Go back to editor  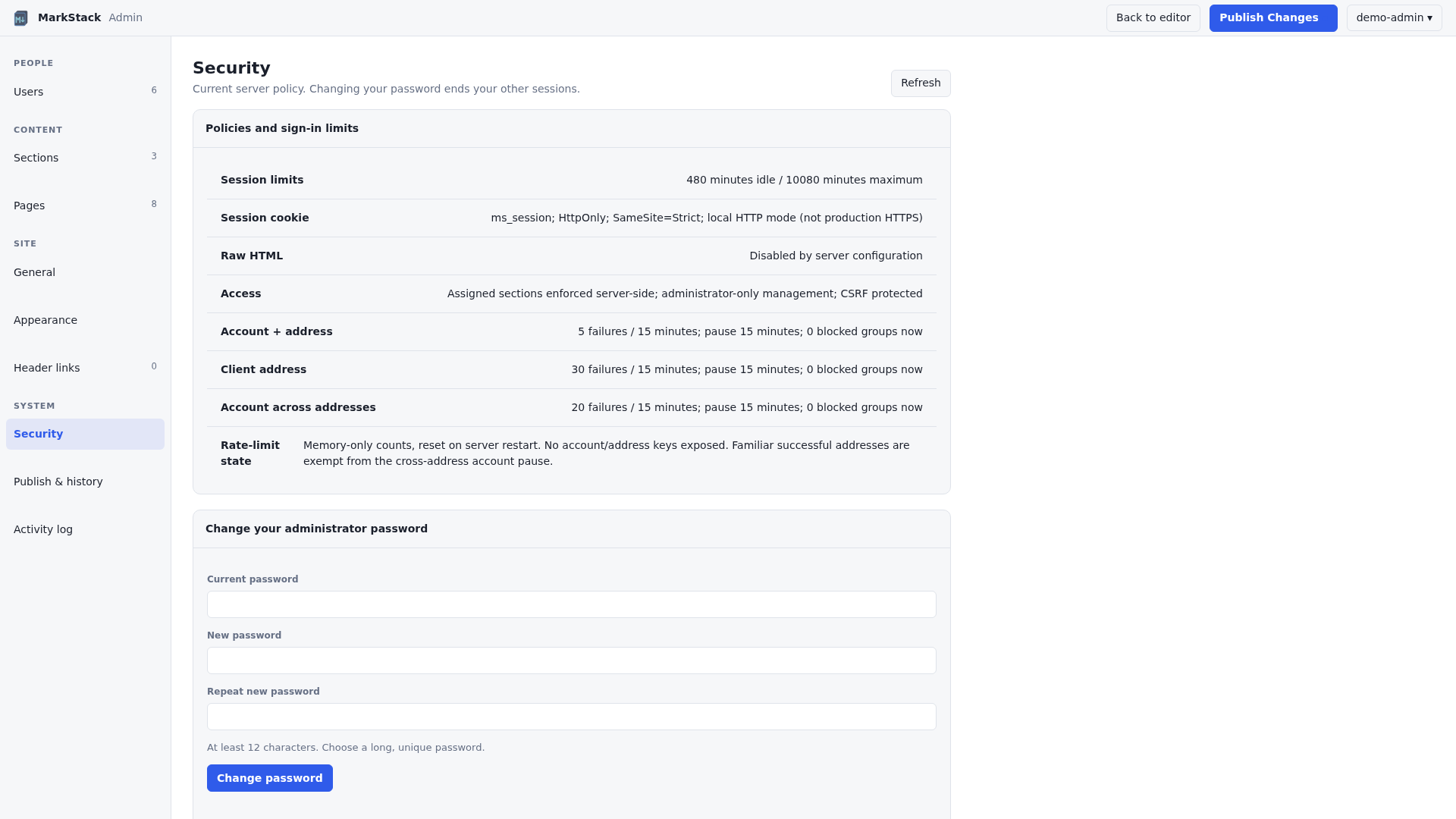coord(1153,18)
